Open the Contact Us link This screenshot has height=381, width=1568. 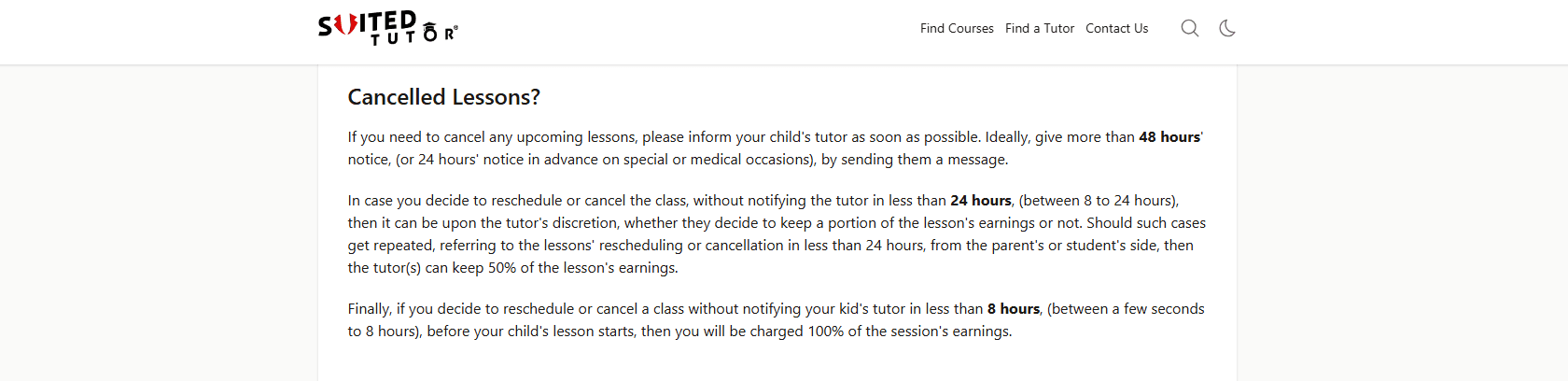tap(1116, 29)
